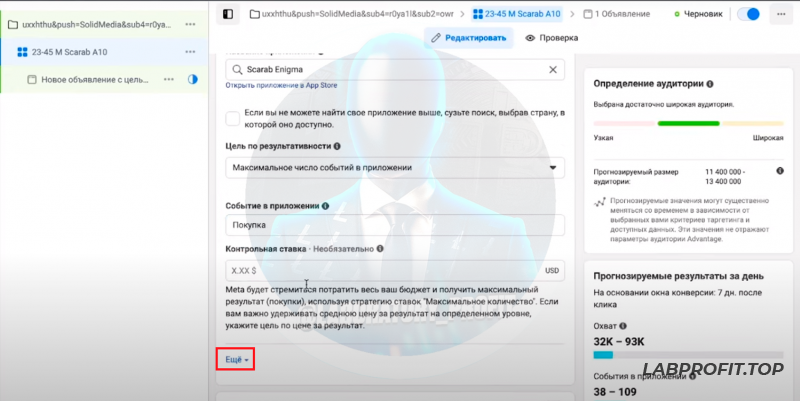Click info icon next to Событие в приложении

point(326,206)
